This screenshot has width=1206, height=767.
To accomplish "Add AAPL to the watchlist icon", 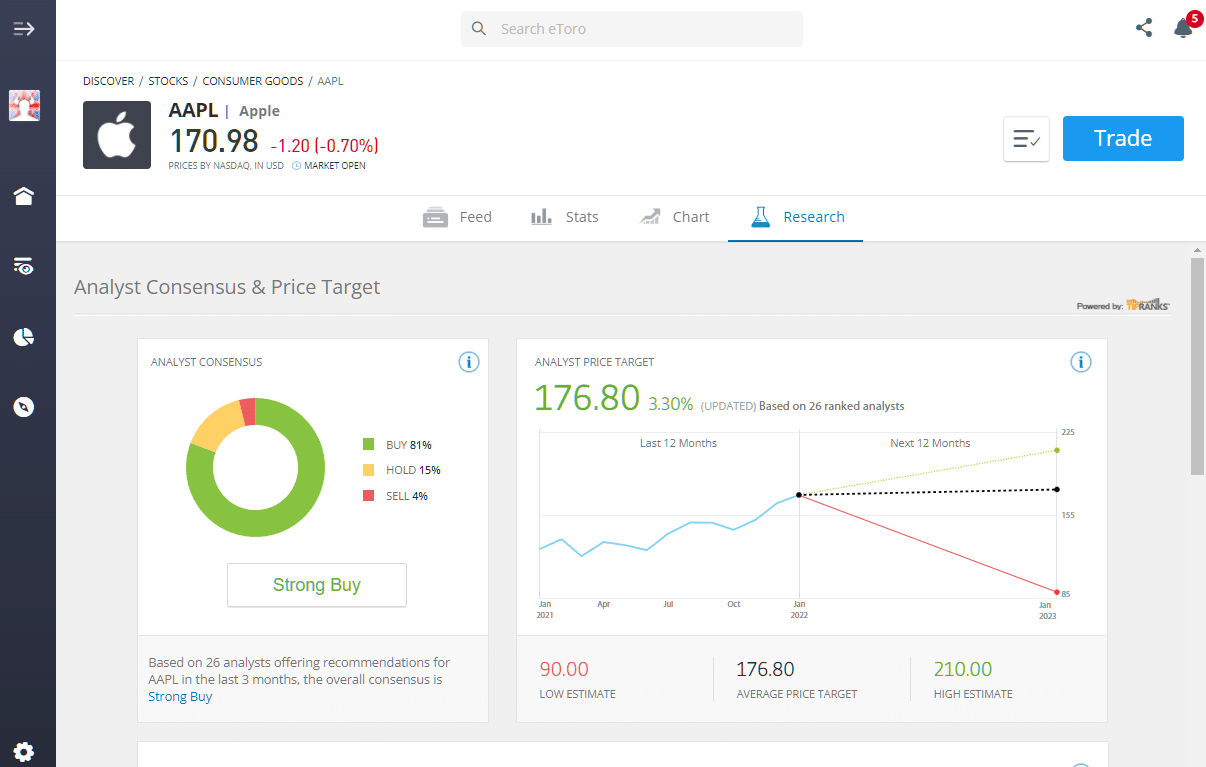I will coord(1026,139).
